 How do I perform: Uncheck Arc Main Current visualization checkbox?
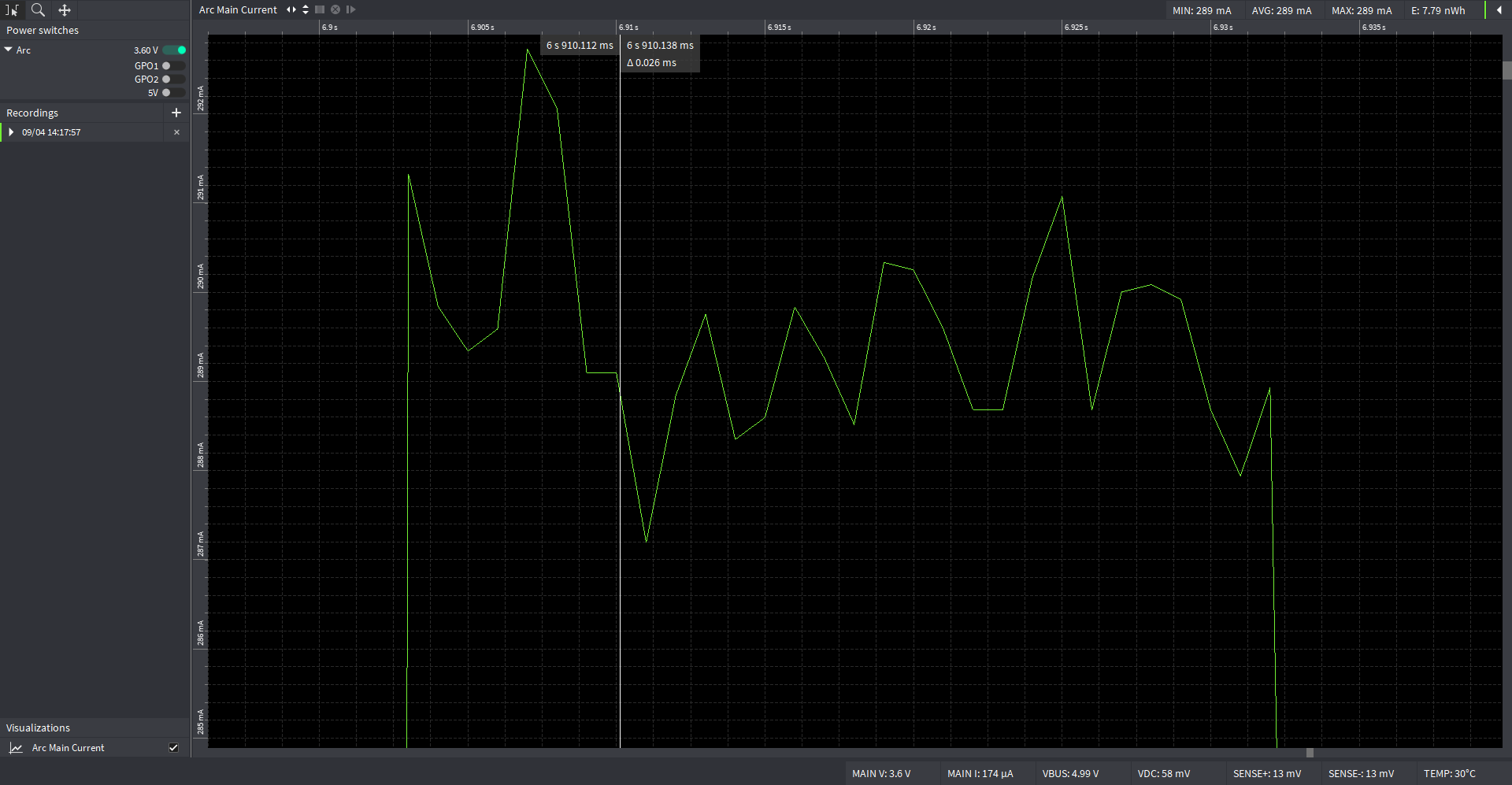(x=173, y=748)
